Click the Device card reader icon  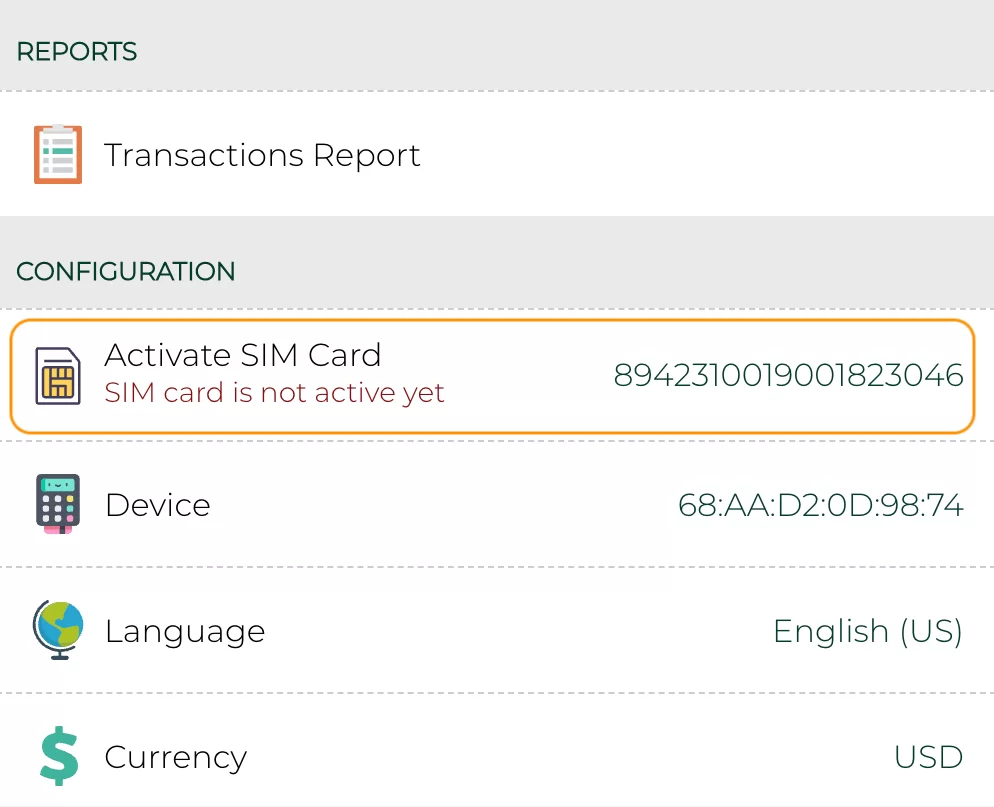(x=58, y=503)
